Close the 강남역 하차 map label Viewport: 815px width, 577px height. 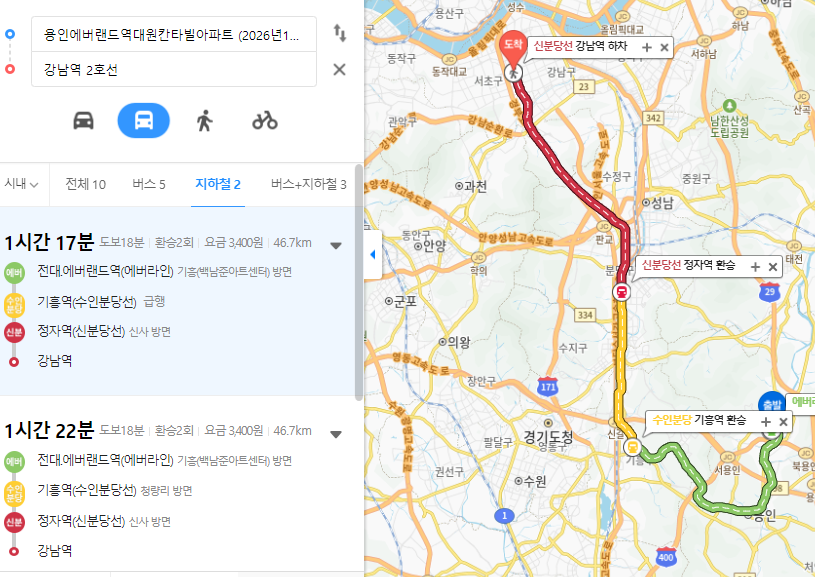(664, 48)
